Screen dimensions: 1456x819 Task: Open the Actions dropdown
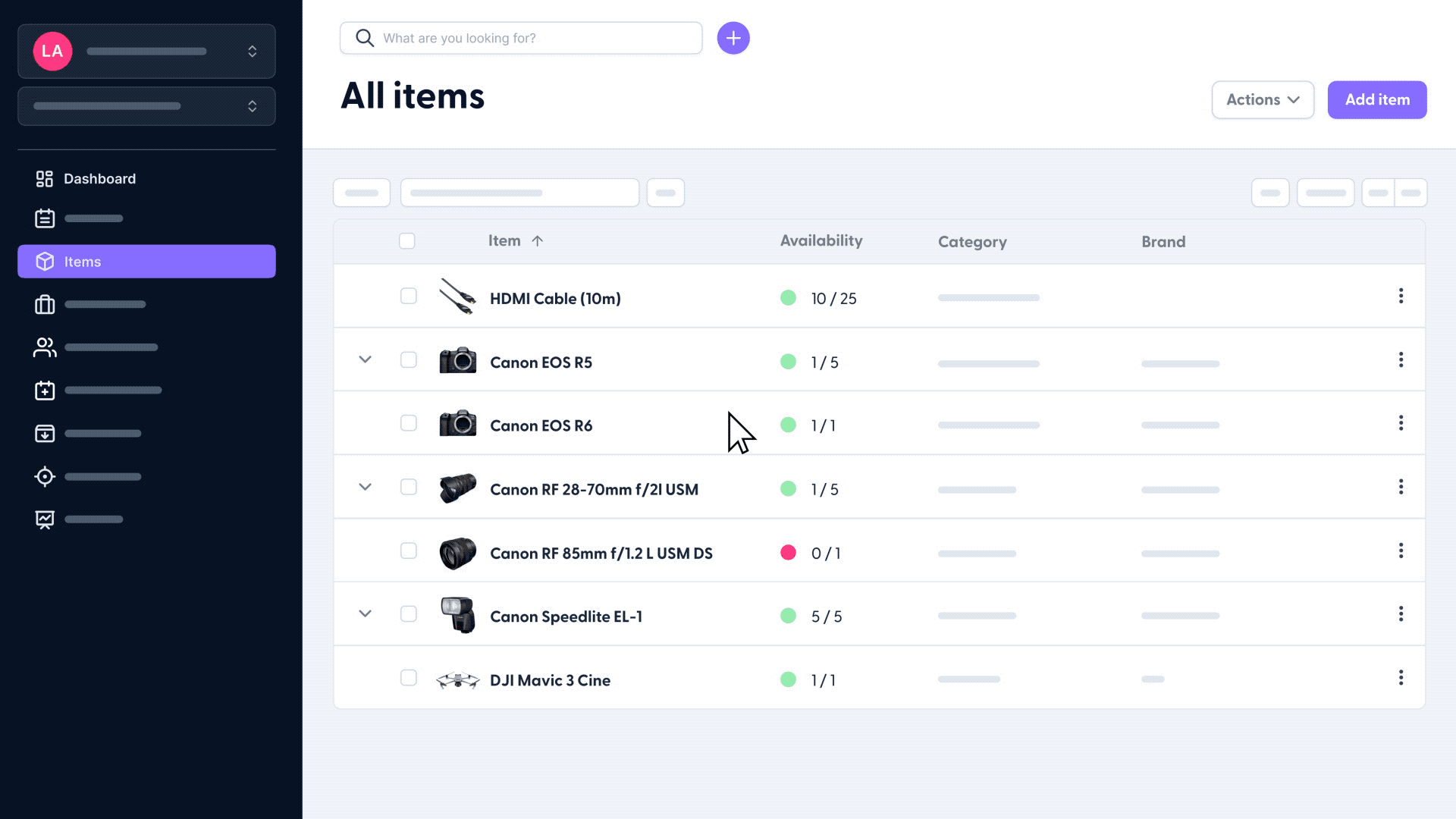pos(1263,100)
